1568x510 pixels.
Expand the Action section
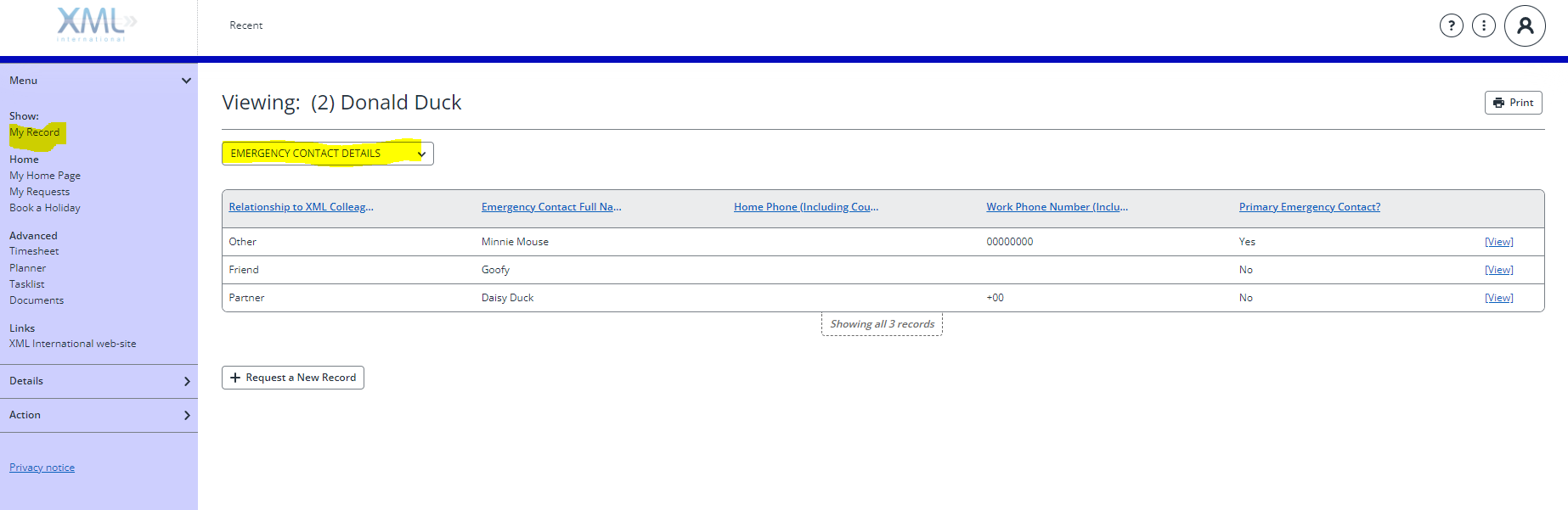tap(99, 415)
